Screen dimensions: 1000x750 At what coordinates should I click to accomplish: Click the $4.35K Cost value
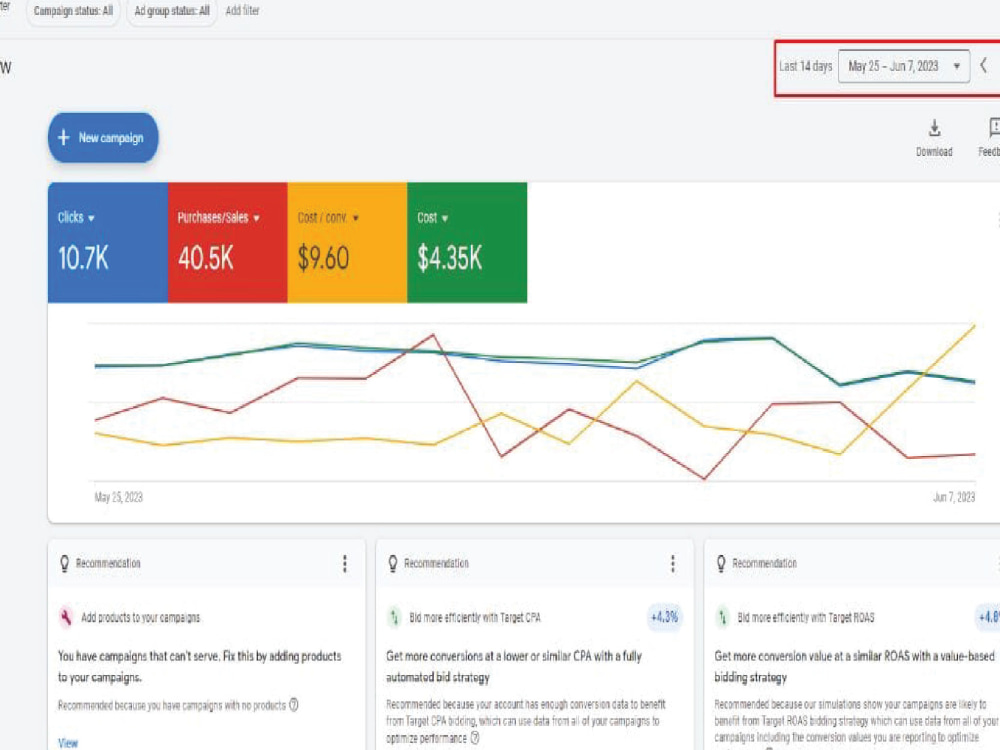tap(450, 258)
